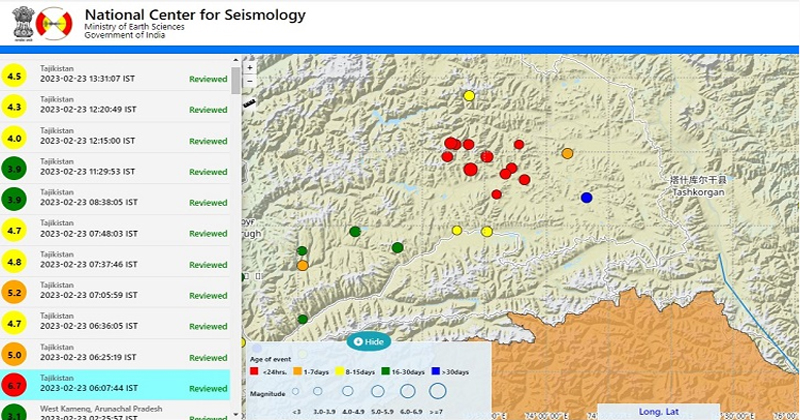Click Reviewed status for 13:31:07 event

[x=208, y=79]
